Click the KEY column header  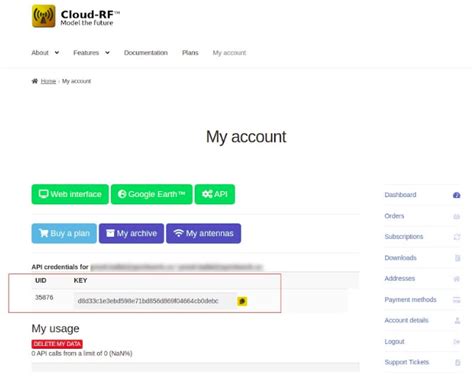[80, 280]
